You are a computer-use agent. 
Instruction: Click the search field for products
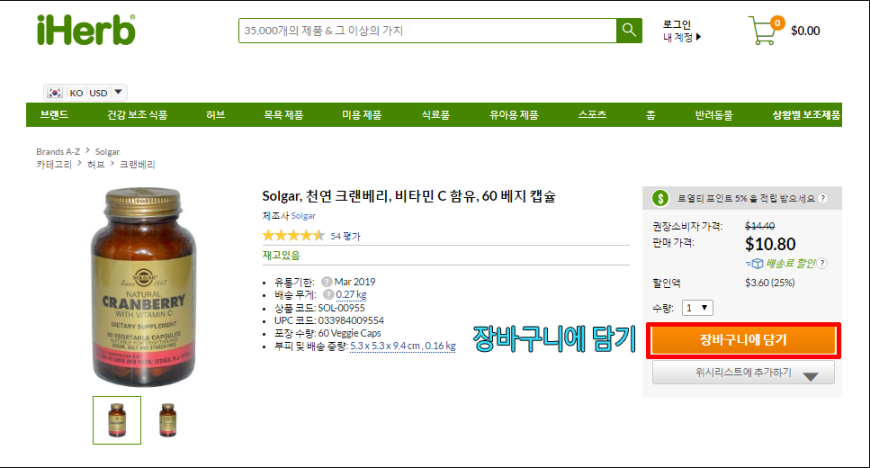[x=427, y=31]
